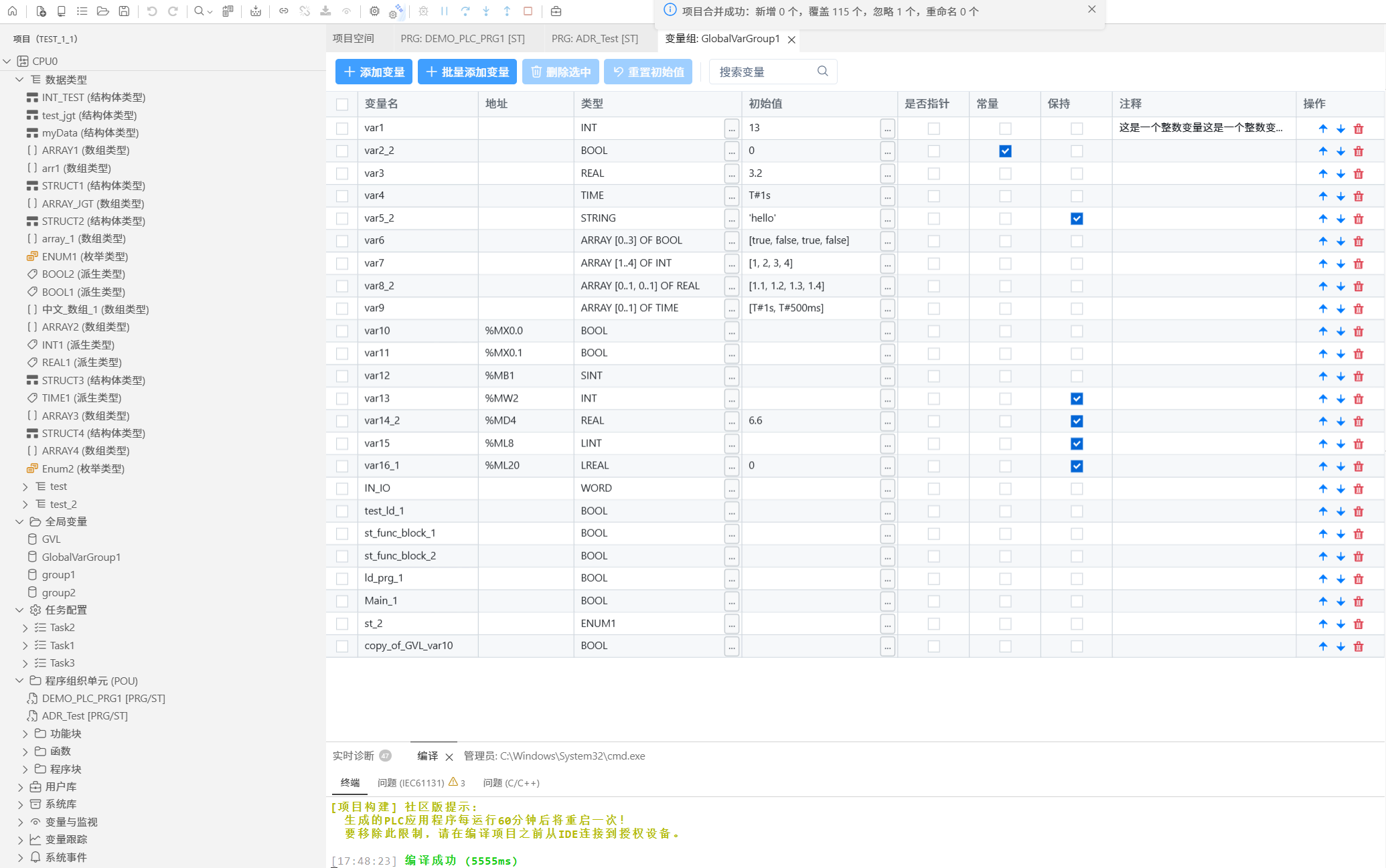Expand the 用户库 node
The width and height of the screenshot is (1386, 868).
click(19, 786)
